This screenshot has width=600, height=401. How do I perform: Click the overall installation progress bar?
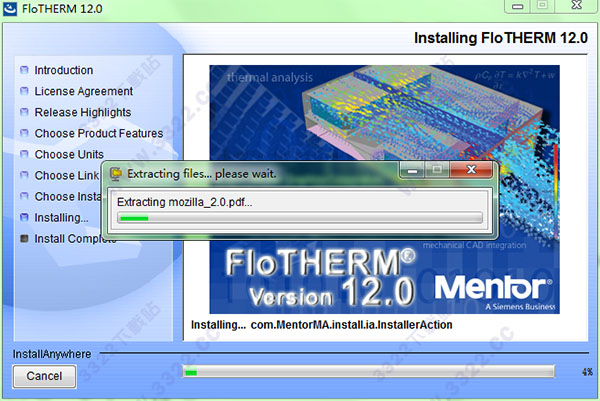pyautogui.click(x=369, y=372)
